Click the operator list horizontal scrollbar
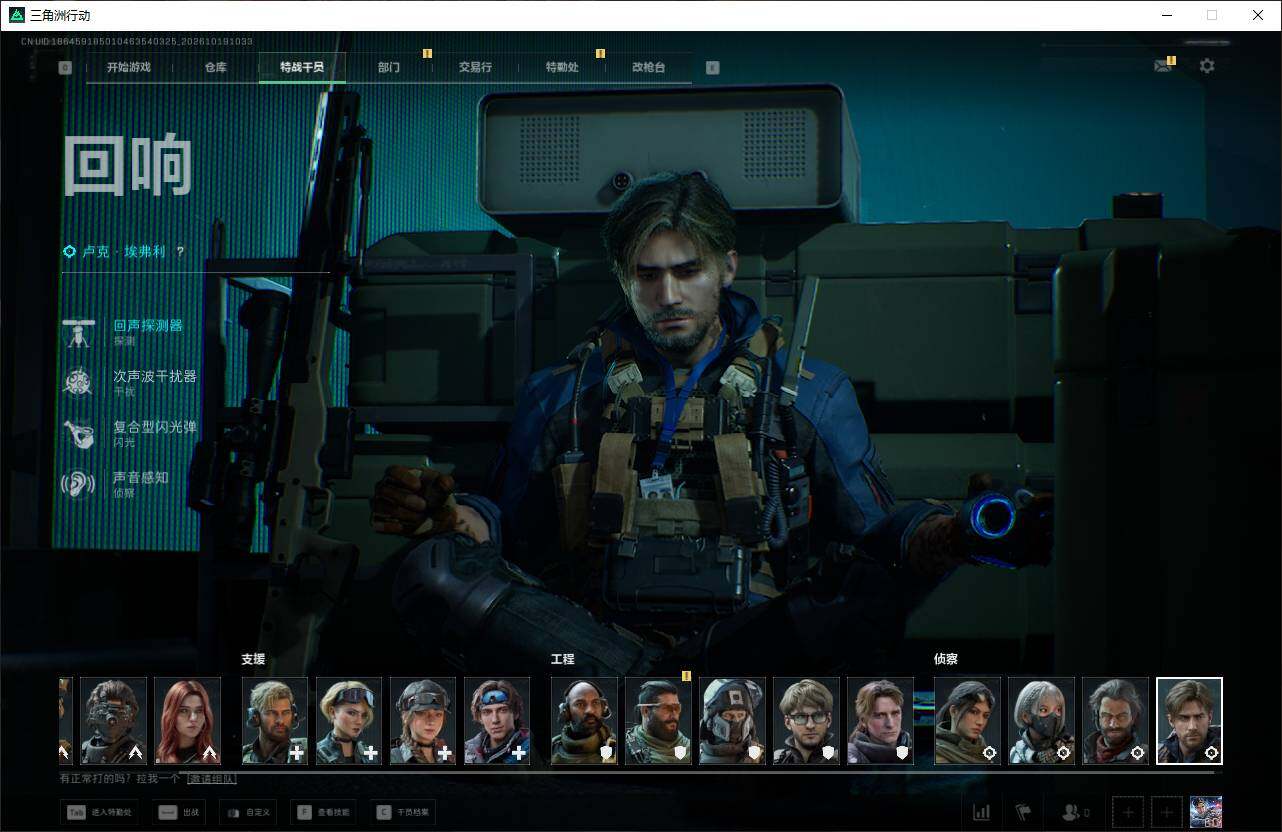The image size is (1282, 832). point(640,771)
